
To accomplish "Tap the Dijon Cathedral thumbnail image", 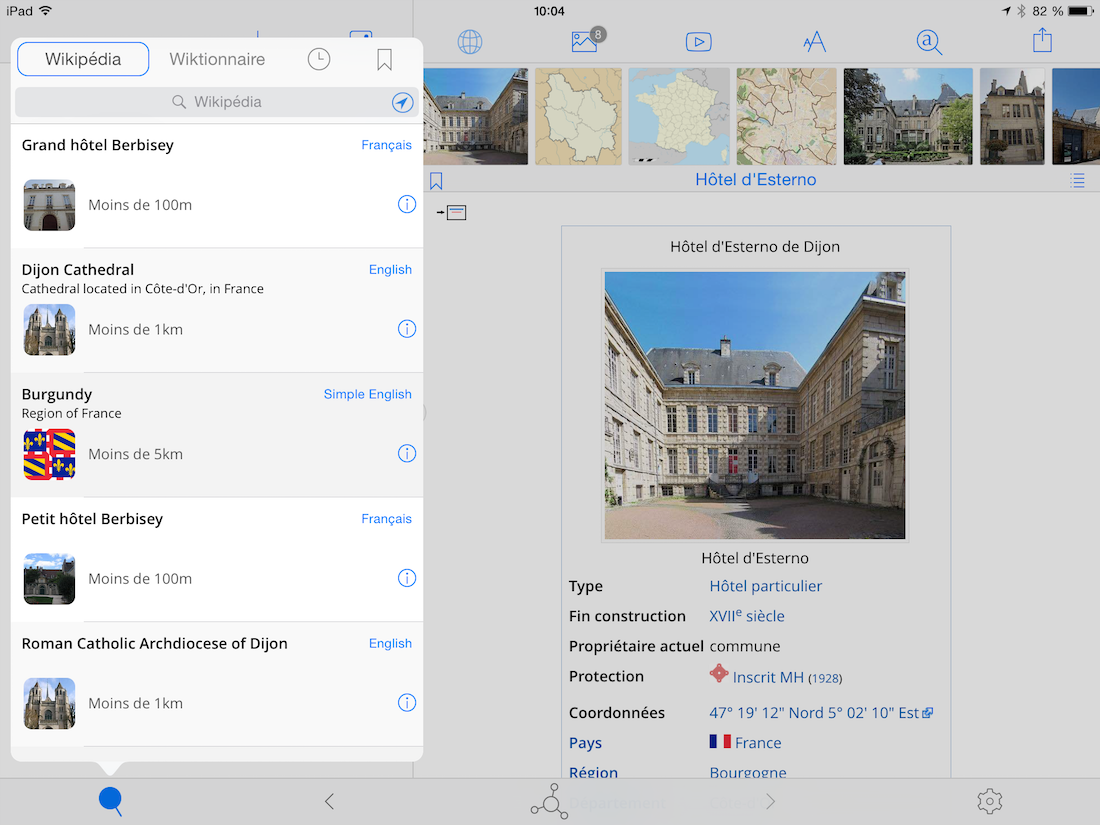I will (x=49, y=330).
